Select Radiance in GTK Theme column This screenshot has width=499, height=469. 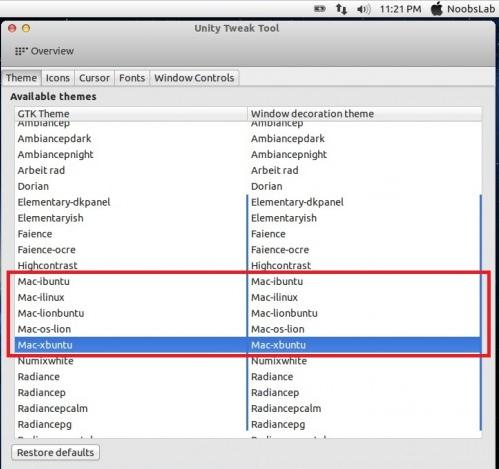tap(131, 377)
